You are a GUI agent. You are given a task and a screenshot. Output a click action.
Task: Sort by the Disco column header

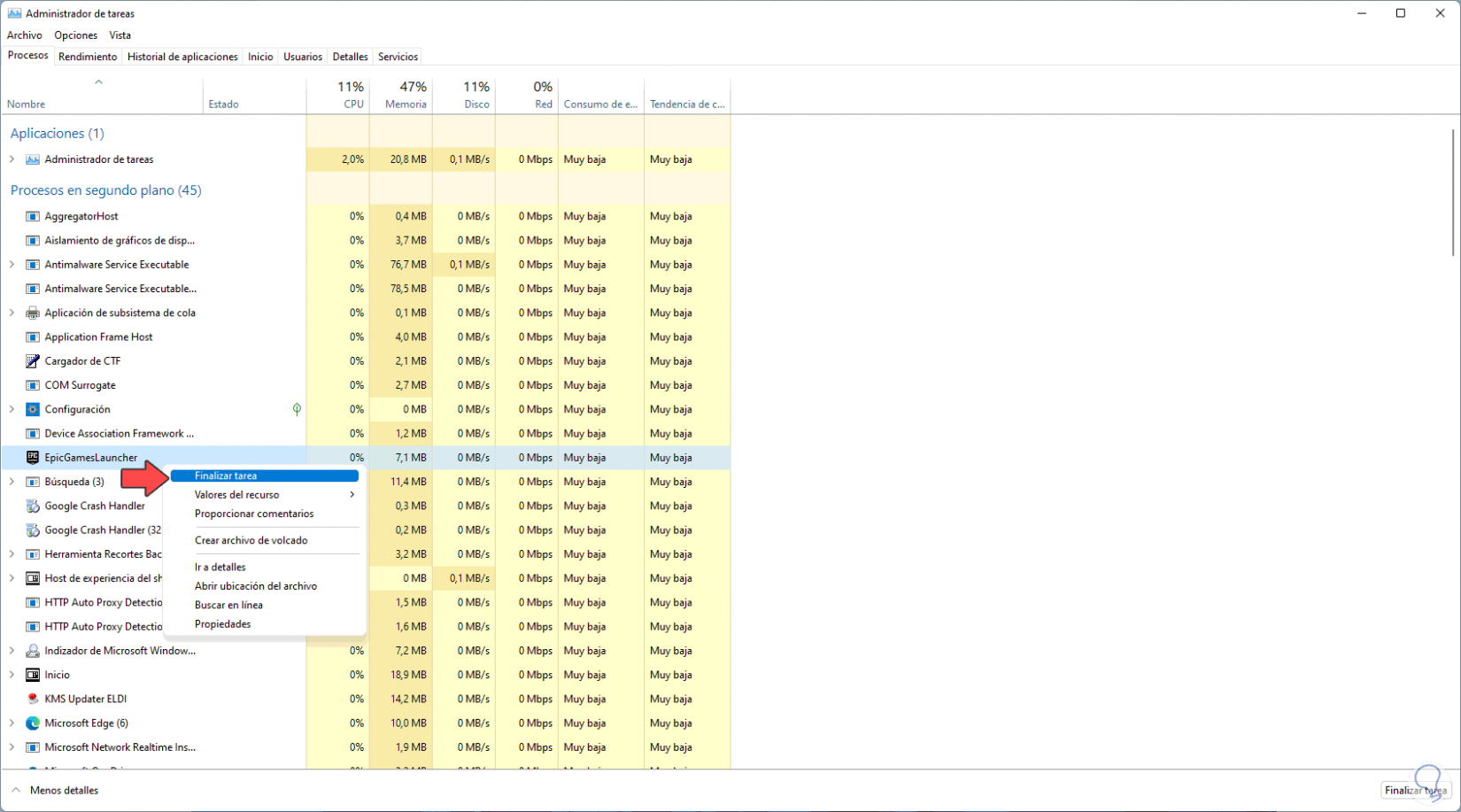click(x=464, y=96)
